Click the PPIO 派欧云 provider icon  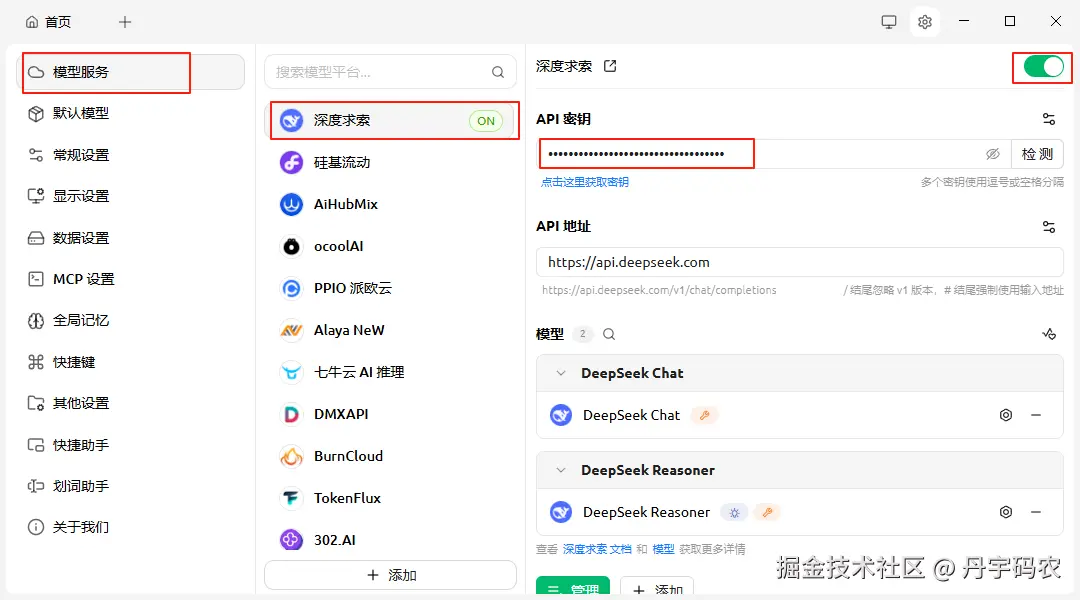click(x=289, y=288)
